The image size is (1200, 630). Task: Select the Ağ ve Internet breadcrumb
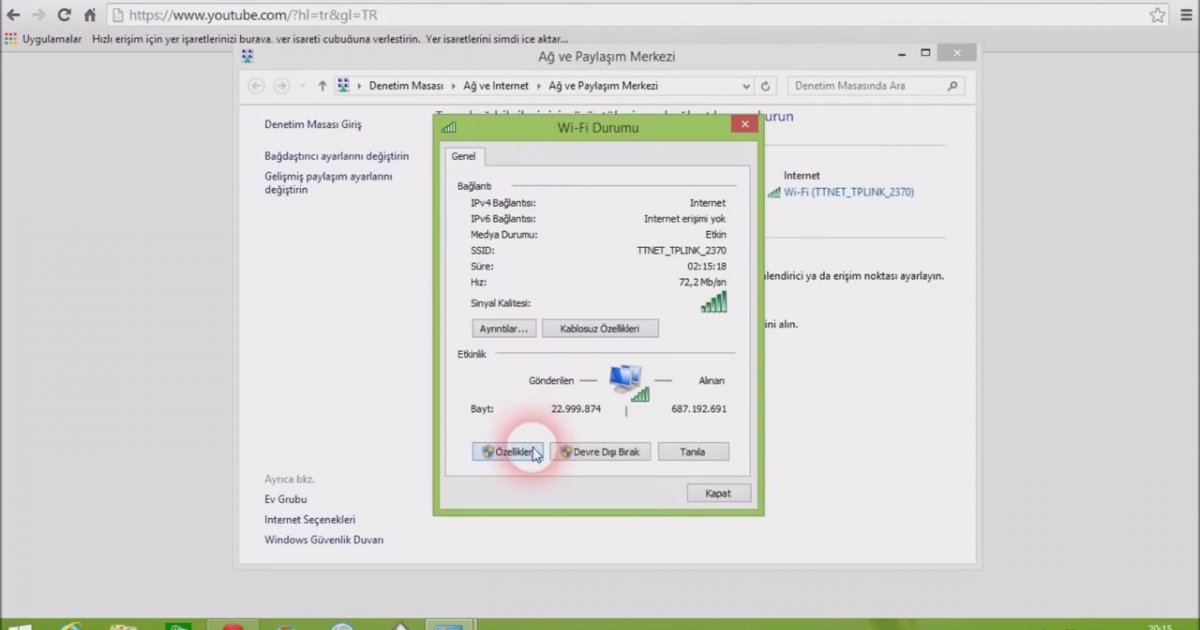point(495,86)
